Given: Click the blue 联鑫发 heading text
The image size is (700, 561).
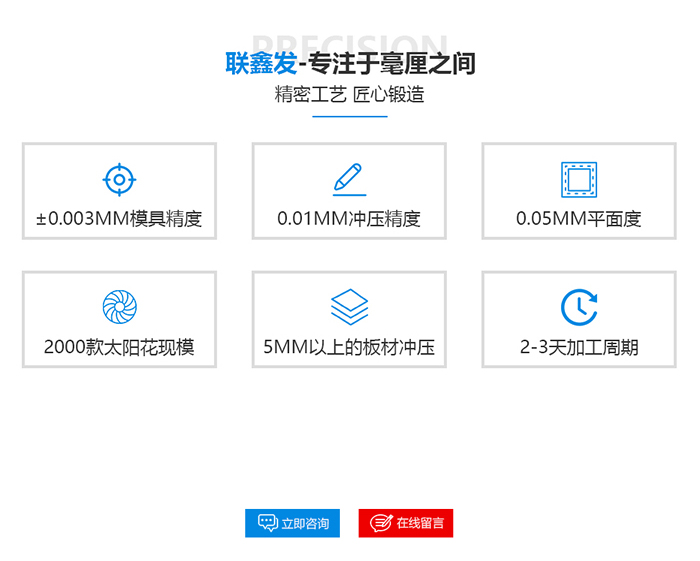Looking at the screenshot, I should point(261,63).
